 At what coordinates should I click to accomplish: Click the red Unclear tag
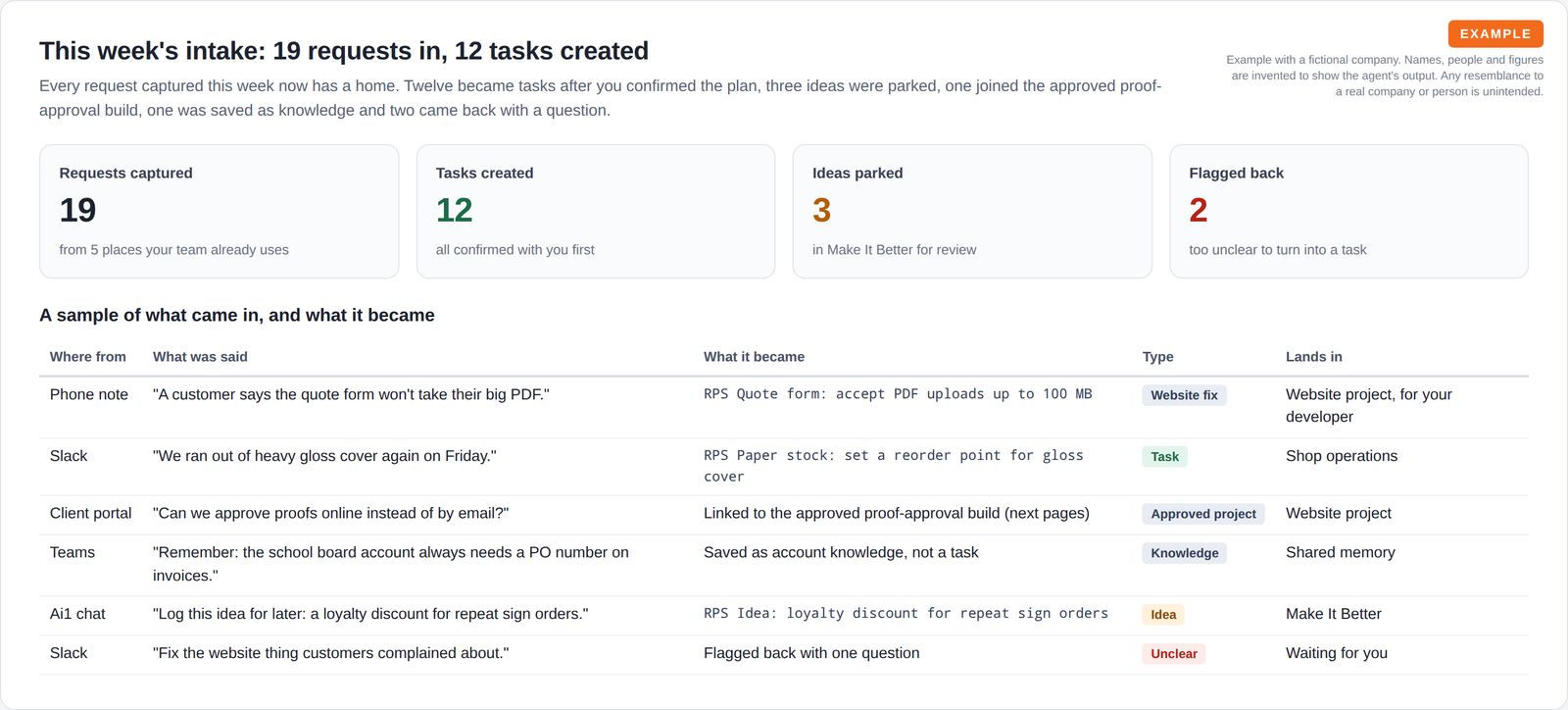(1174, 654)
